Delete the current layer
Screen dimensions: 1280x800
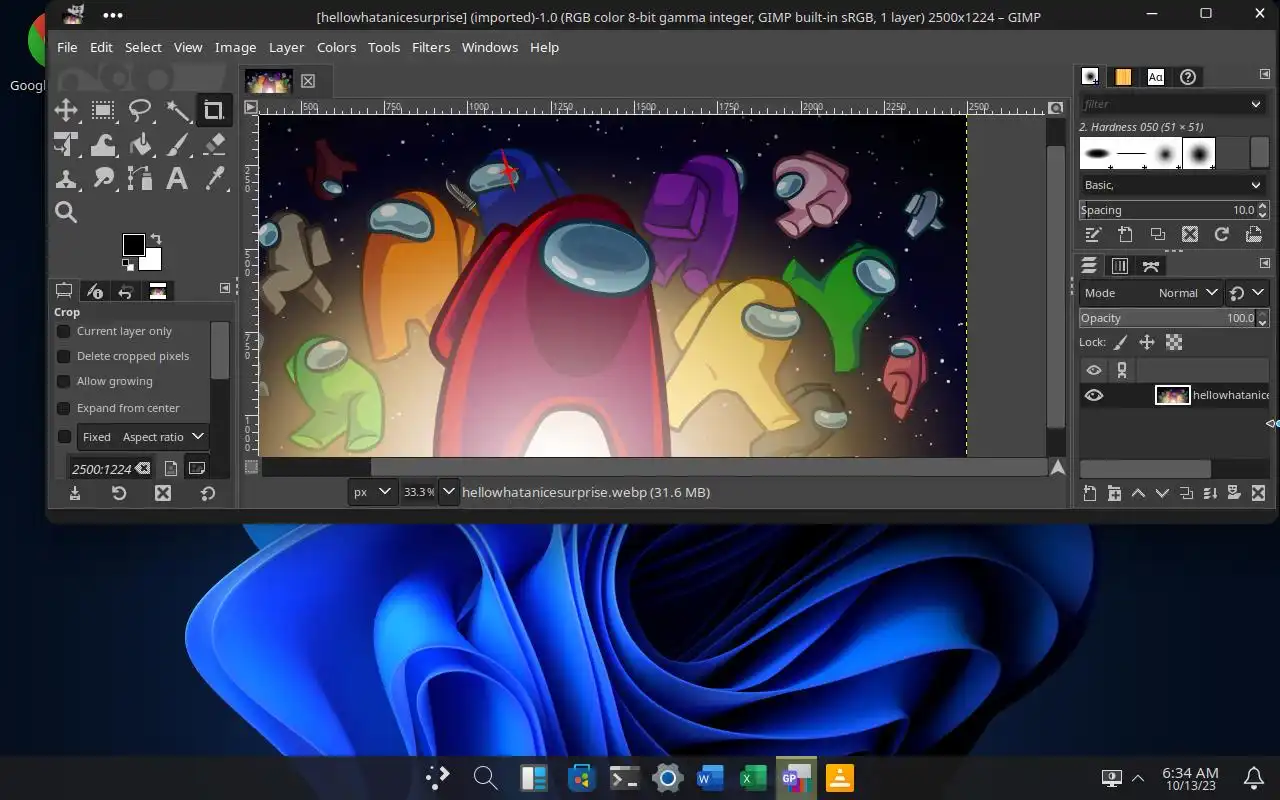[x=1258, y=493]
